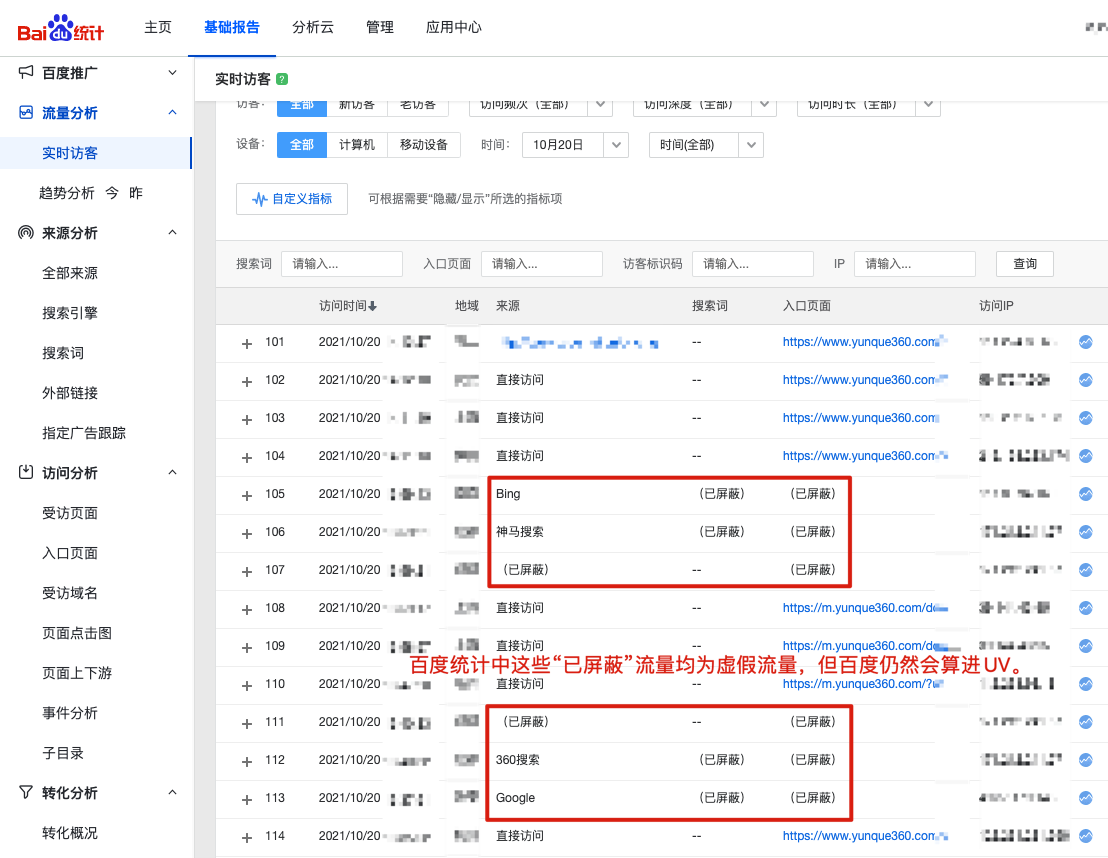Select 计算机 device filter
Screen dimensions: 1108x858
pos(357,145)
